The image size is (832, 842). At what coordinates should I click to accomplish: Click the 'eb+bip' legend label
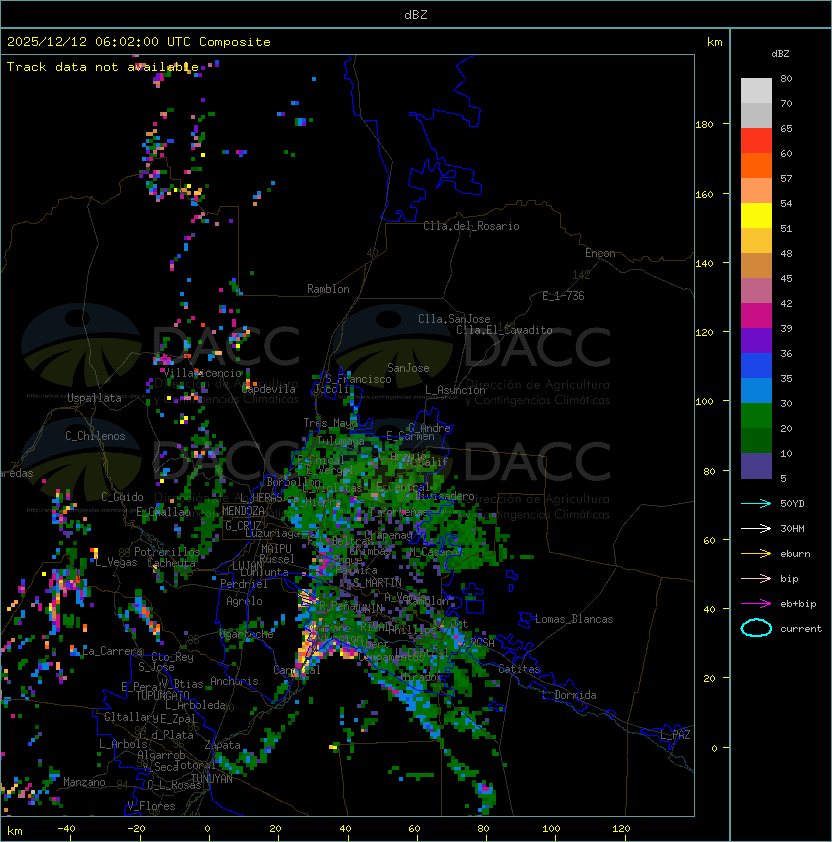tap(798, 604)
